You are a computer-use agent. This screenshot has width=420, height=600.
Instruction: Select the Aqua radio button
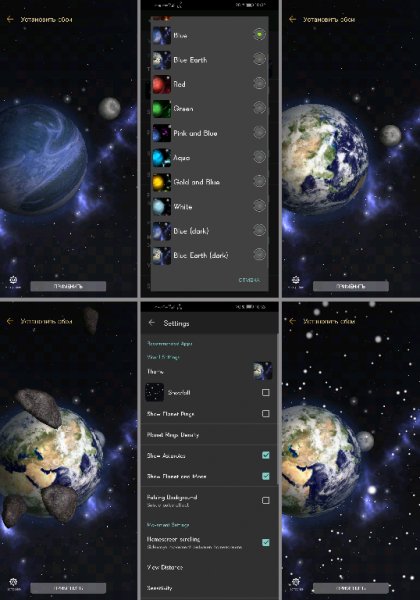[x=259, y=157]
